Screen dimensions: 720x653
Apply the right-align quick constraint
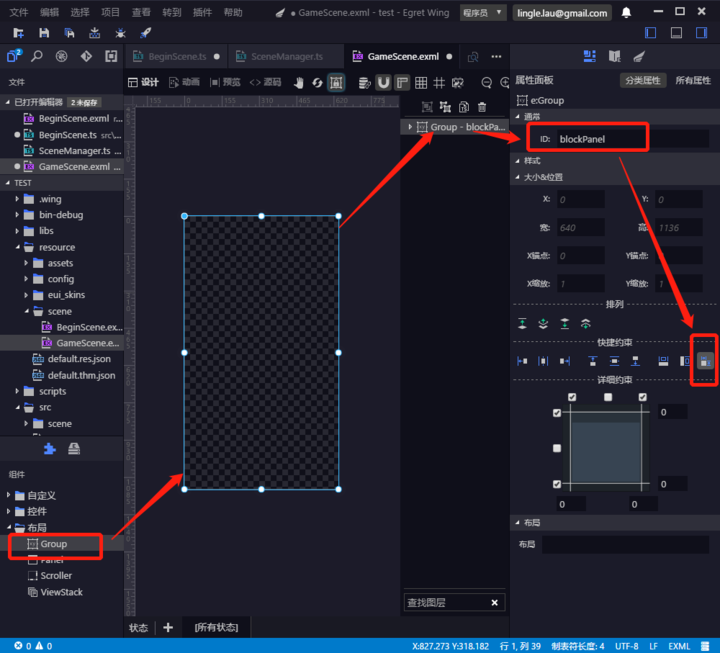click(x=565, y=361)
